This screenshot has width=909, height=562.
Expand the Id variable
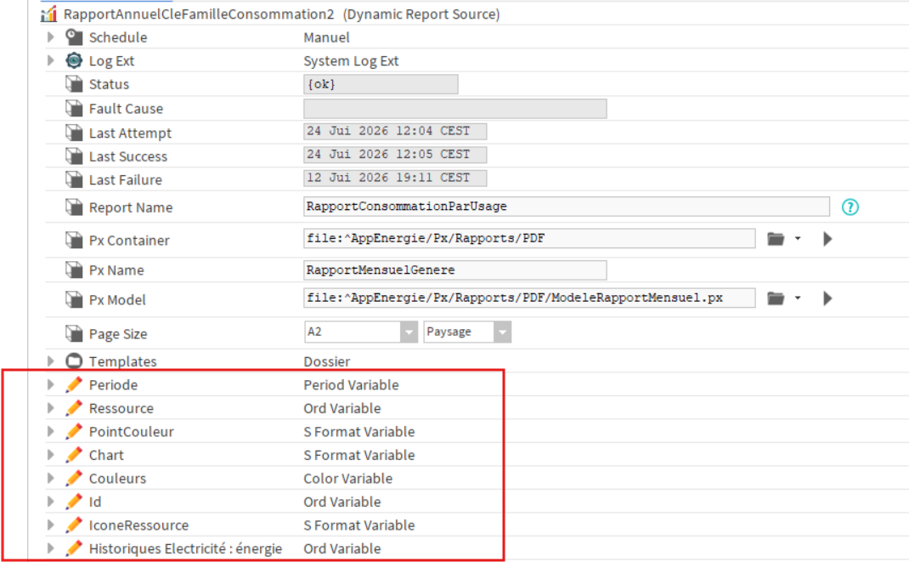[x=50, y=501]
